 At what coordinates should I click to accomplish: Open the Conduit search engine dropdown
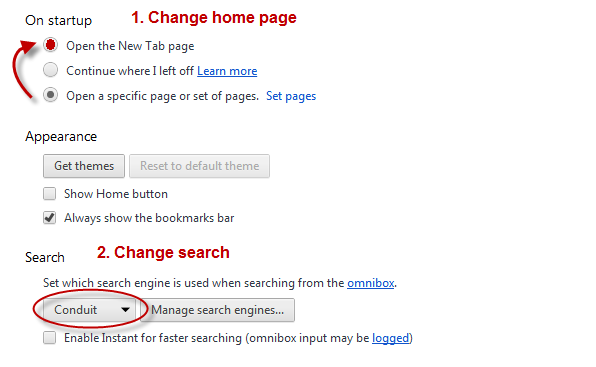pyautogui.click(x=90, y=310)
